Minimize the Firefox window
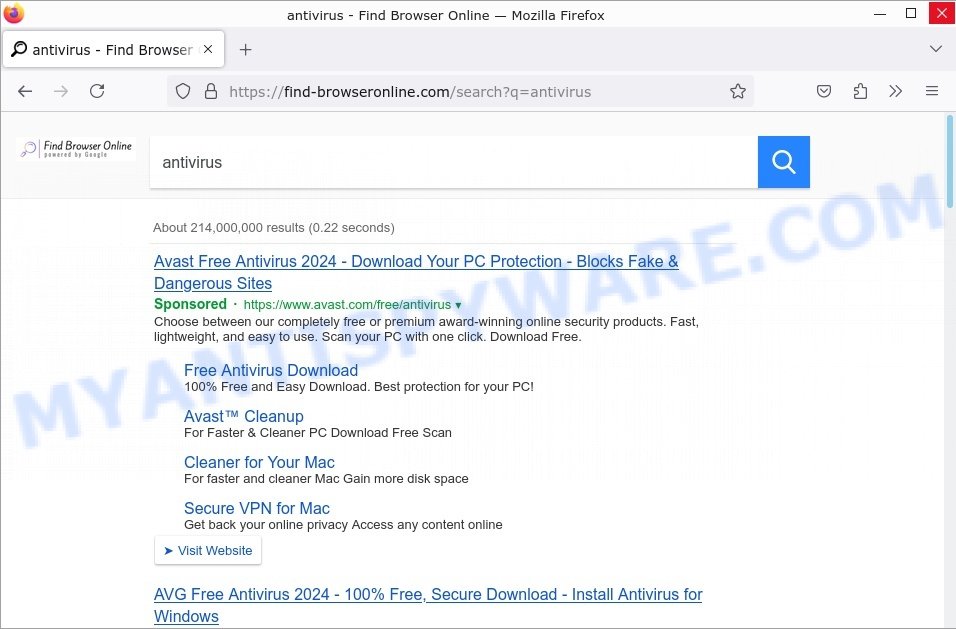Viewport: 956px width, 629px height. (x=880, y=13)
